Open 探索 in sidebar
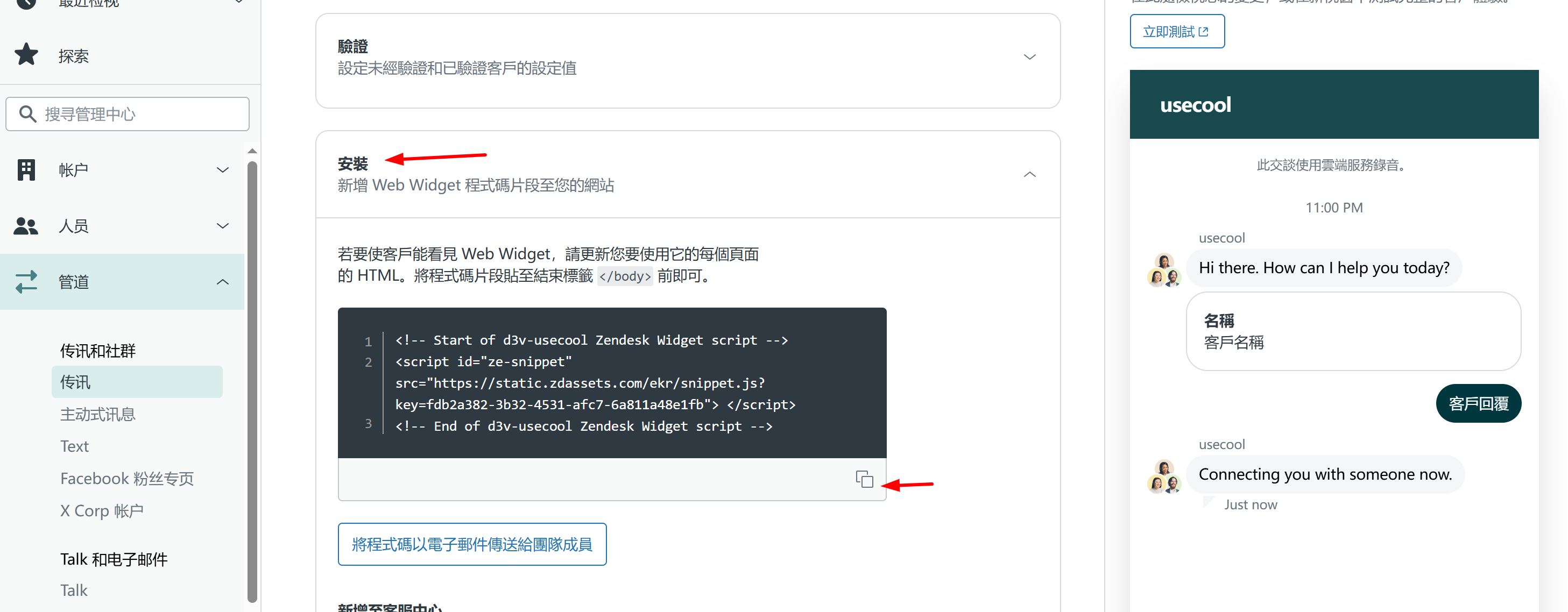This screenshot has height=612, width=1568. [73, 56]
